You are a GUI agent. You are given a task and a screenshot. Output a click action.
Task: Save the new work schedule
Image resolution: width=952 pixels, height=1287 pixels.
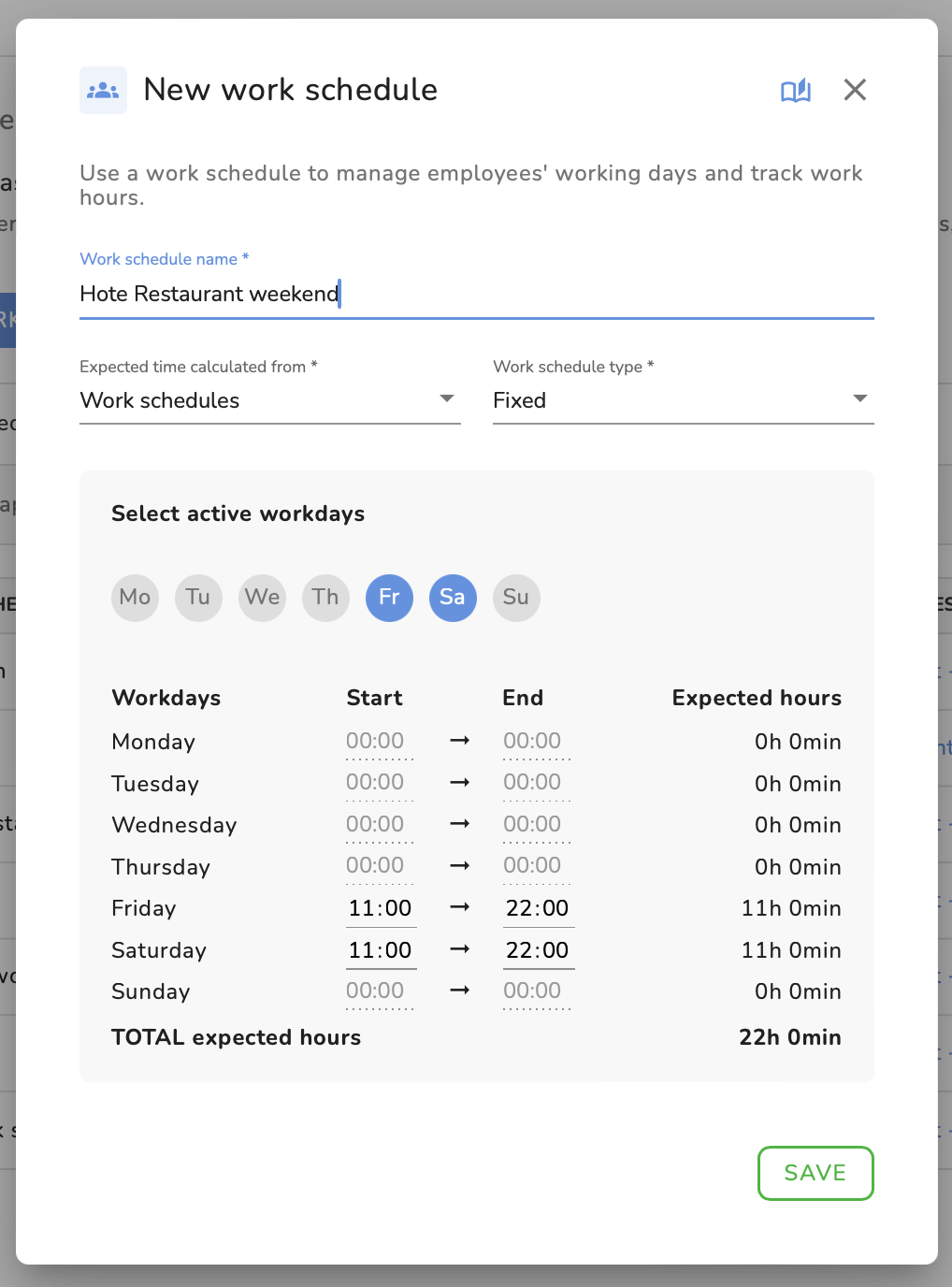pyautogui.click(x=815, y=1173)
